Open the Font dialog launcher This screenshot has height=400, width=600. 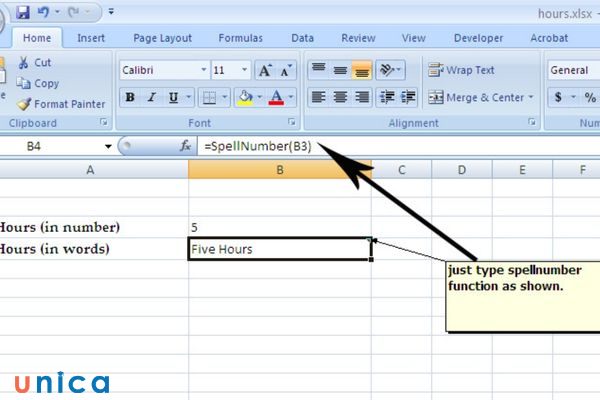click(292, 122)
